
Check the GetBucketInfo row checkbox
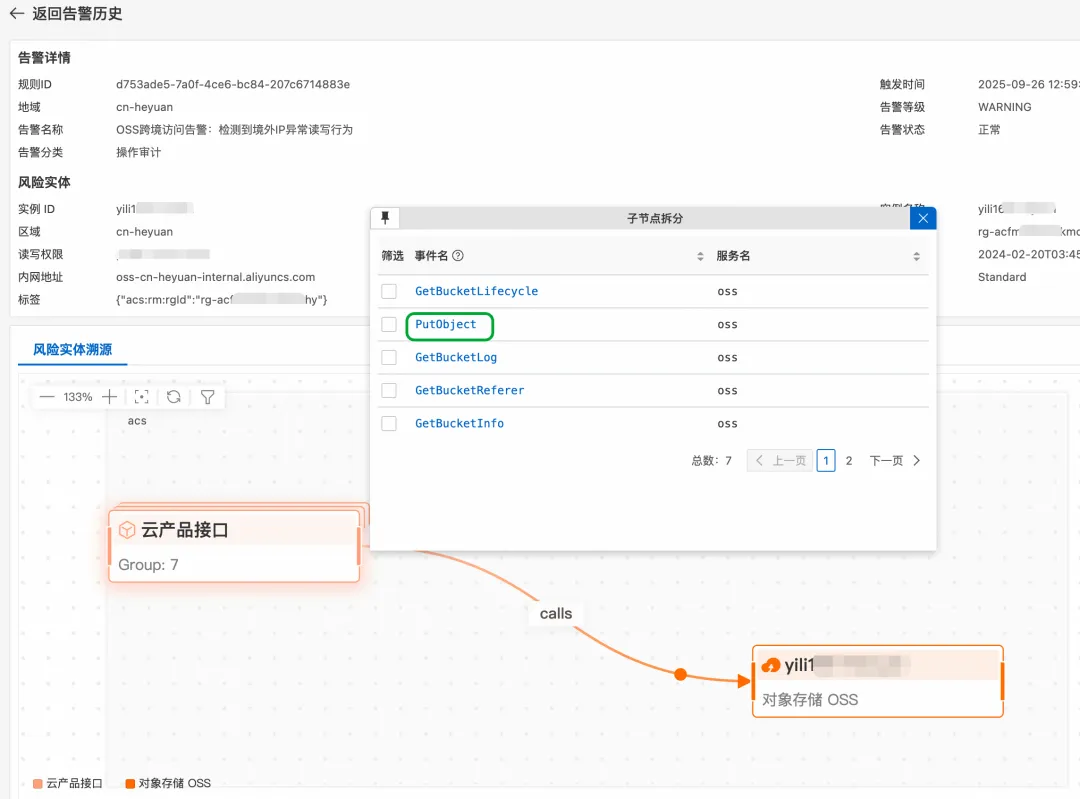[389, 424]
